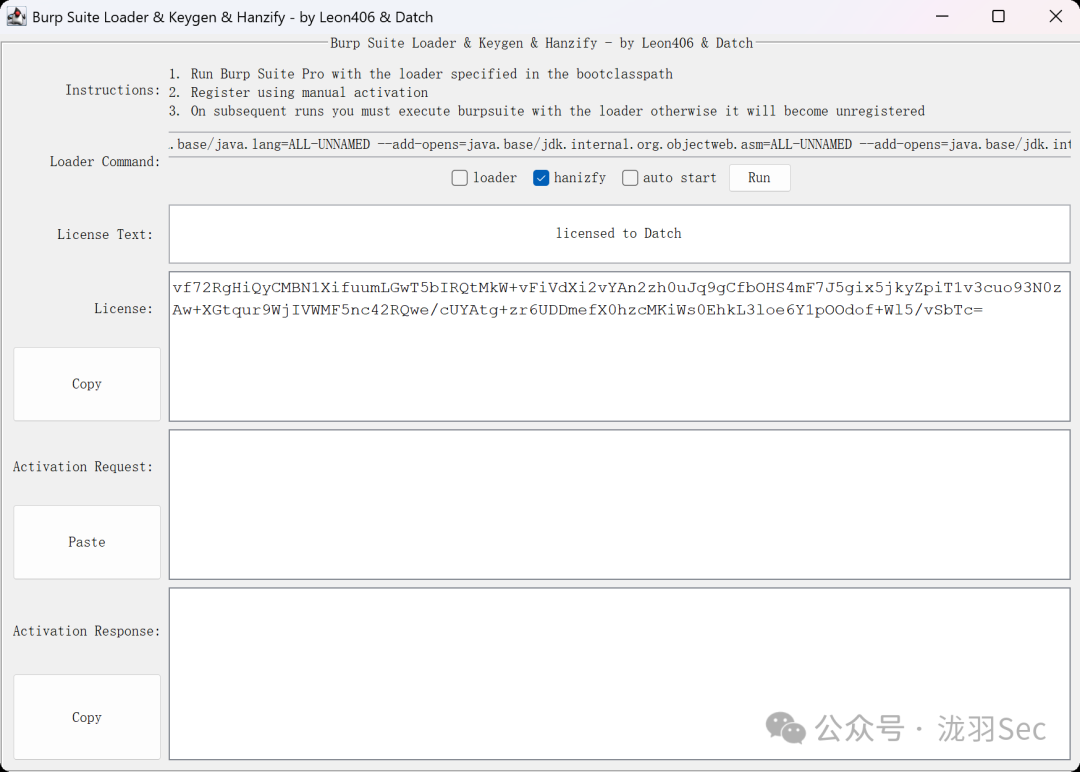Viewport: 1080px width, 772px height.
Task: Click the 'Loader Command:' label
Action: tap(105, 162)
